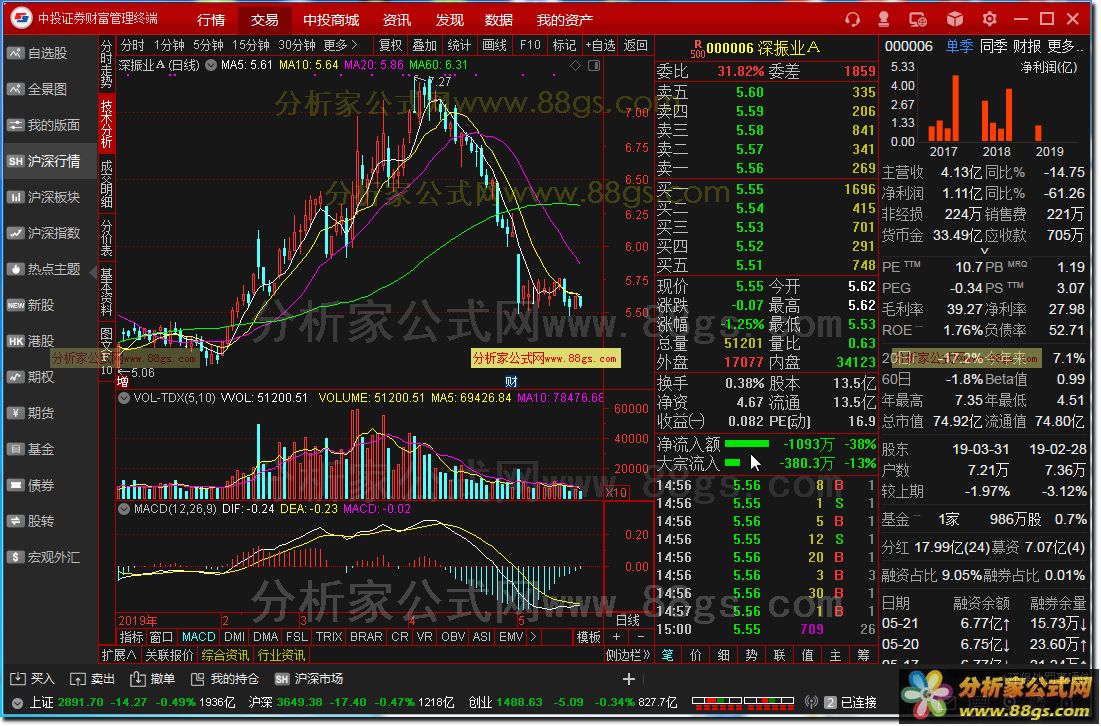Screen dimensions: 1101x726
Task: Open 更多.. in the financial panel
Action: 1065,46
